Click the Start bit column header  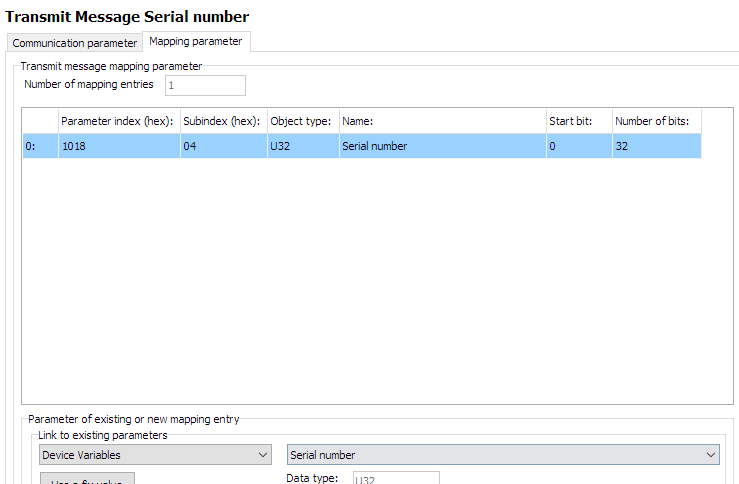pos(577,121)
